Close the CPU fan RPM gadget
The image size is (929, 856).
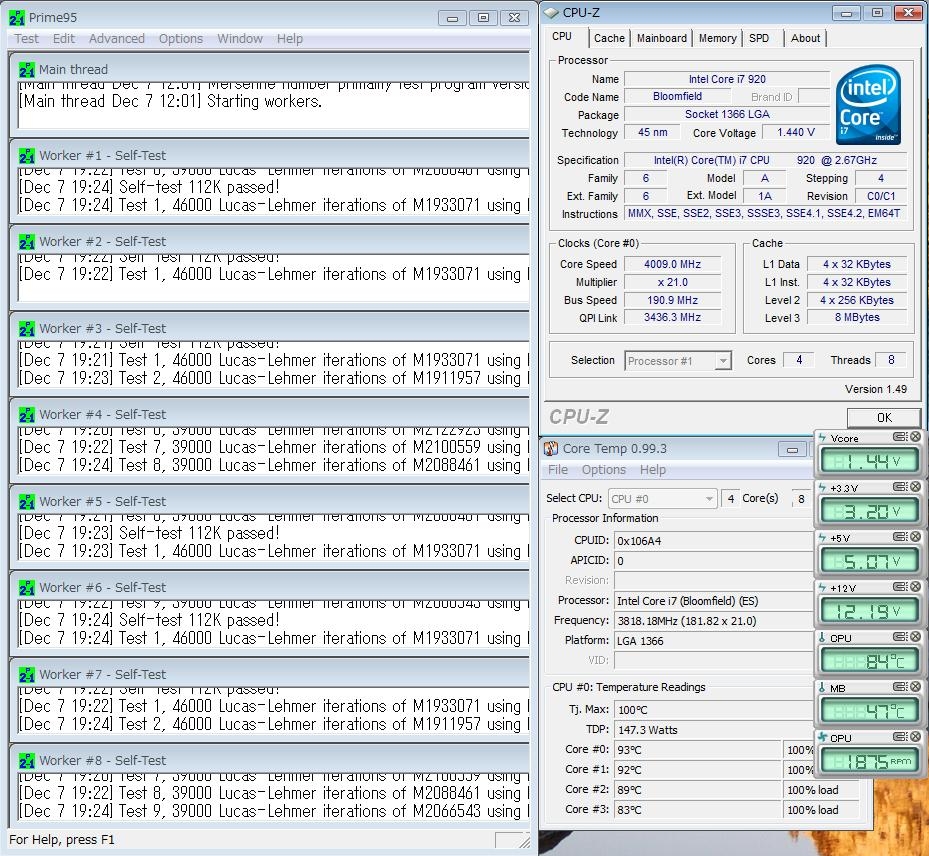[915, 738]
